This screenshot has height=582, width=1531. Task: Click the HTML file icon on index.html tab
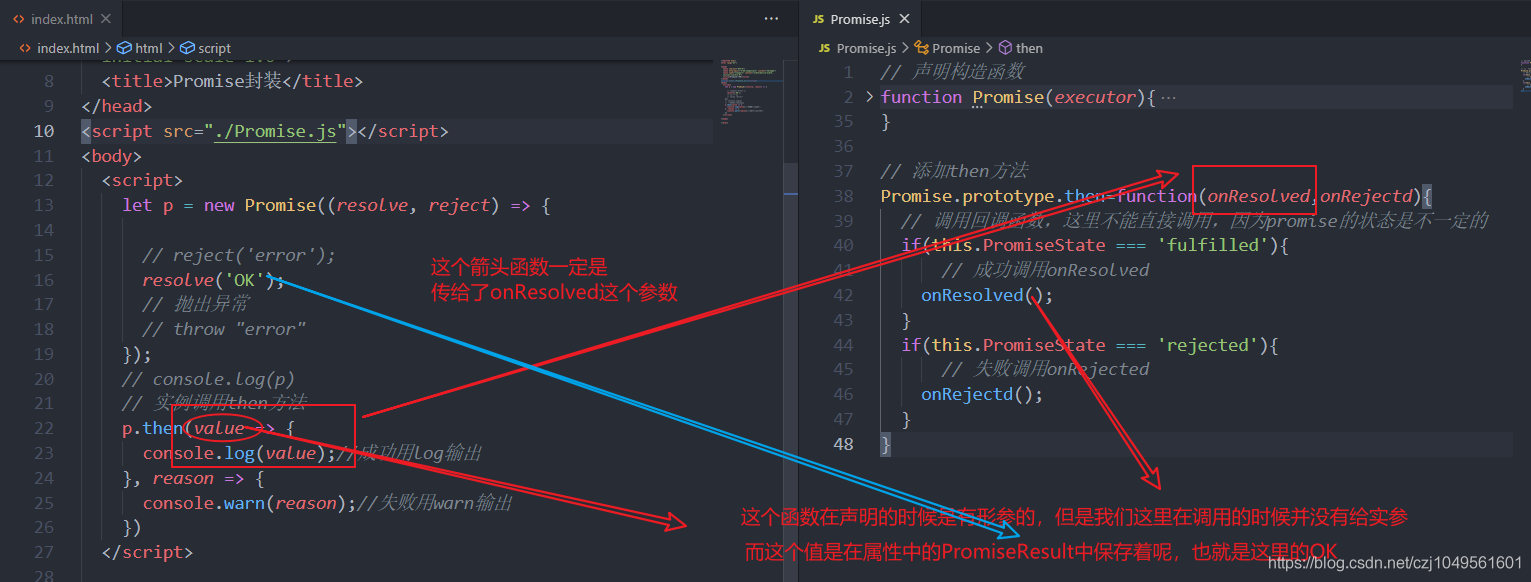coord(16,19)
